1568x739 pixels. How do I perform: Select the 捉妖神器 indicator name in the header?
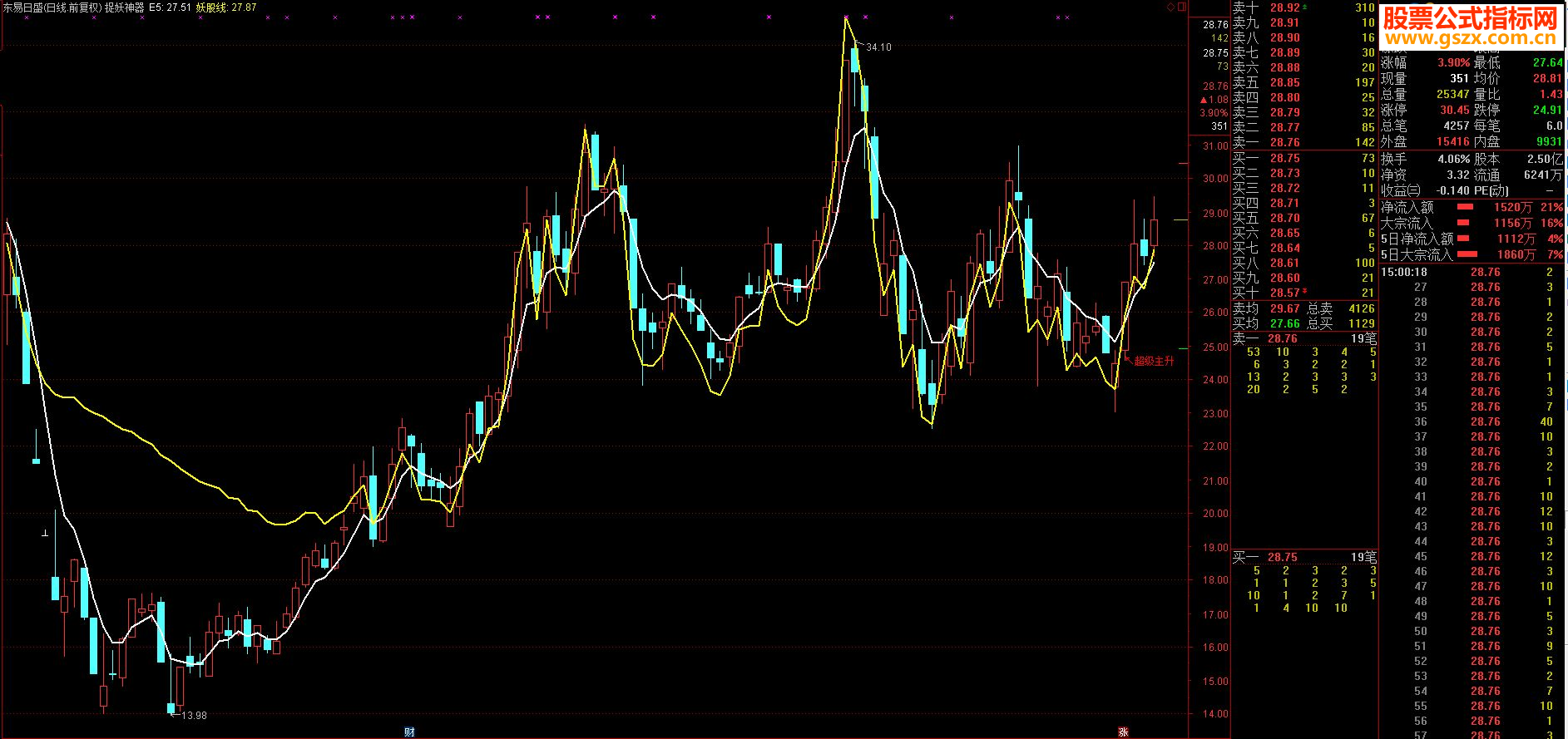[124, 7]
